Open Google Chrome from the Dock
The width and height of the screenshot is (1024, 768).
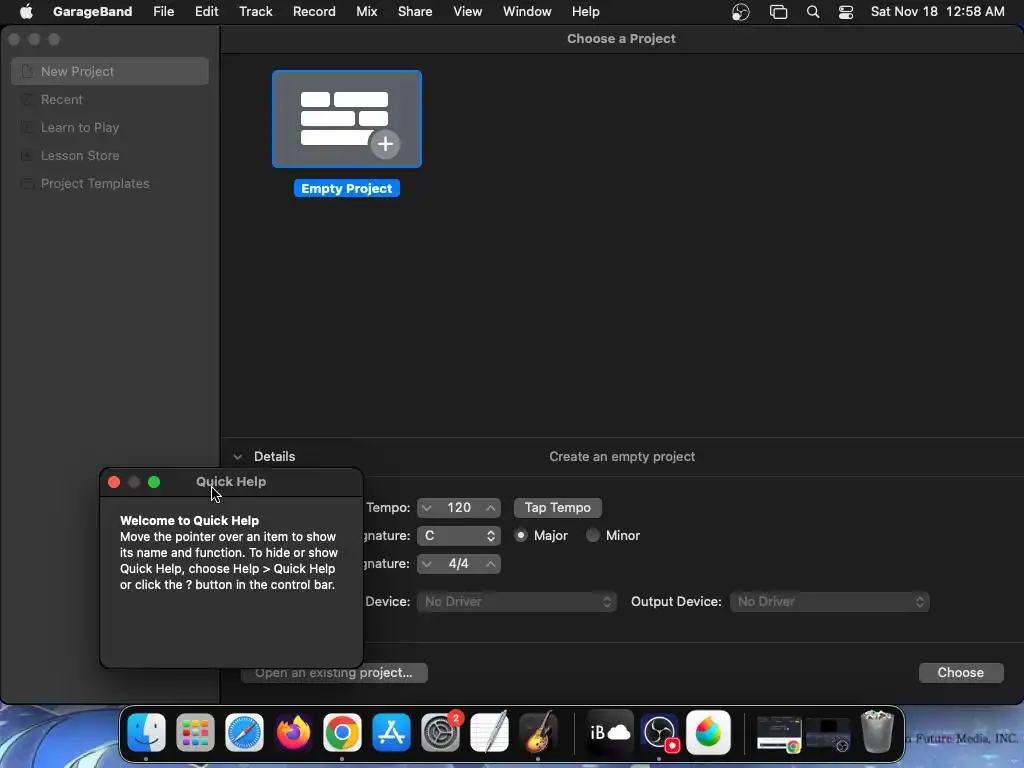[342, 732]
